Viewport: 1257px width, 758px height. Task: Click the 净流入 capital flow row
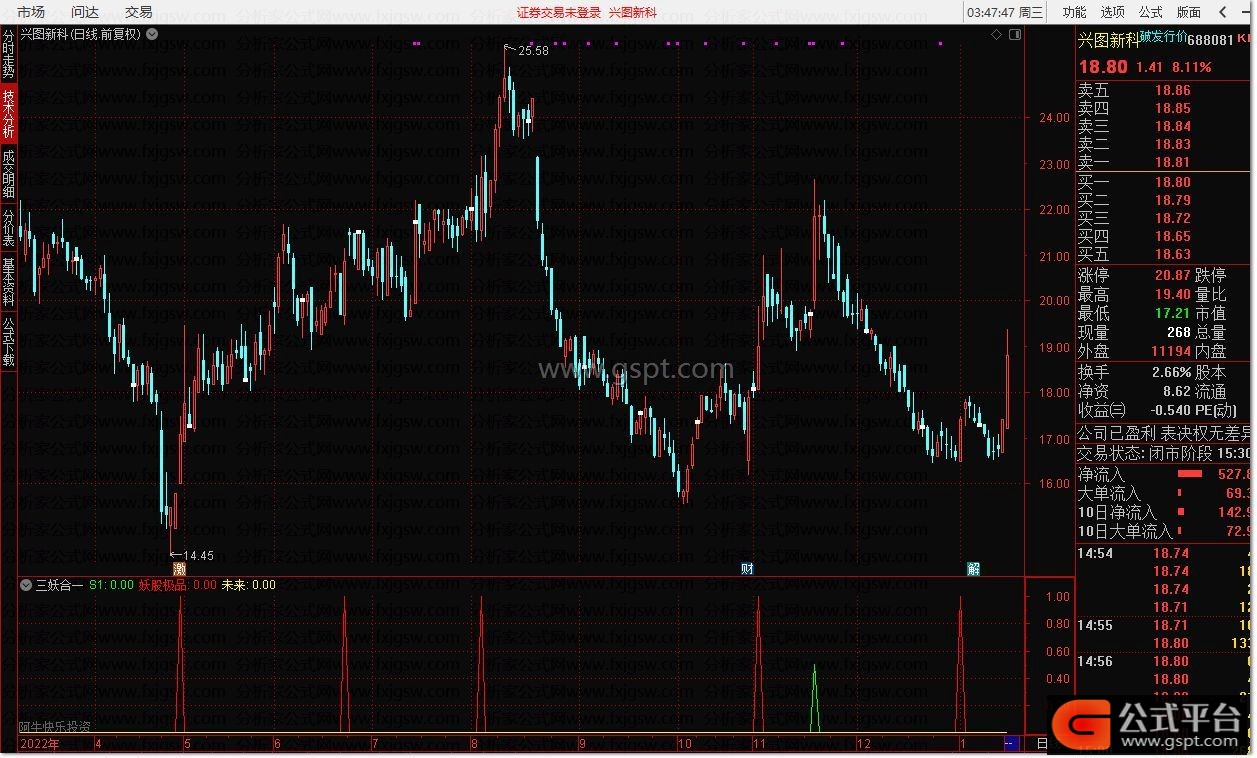click(1165, 474)
